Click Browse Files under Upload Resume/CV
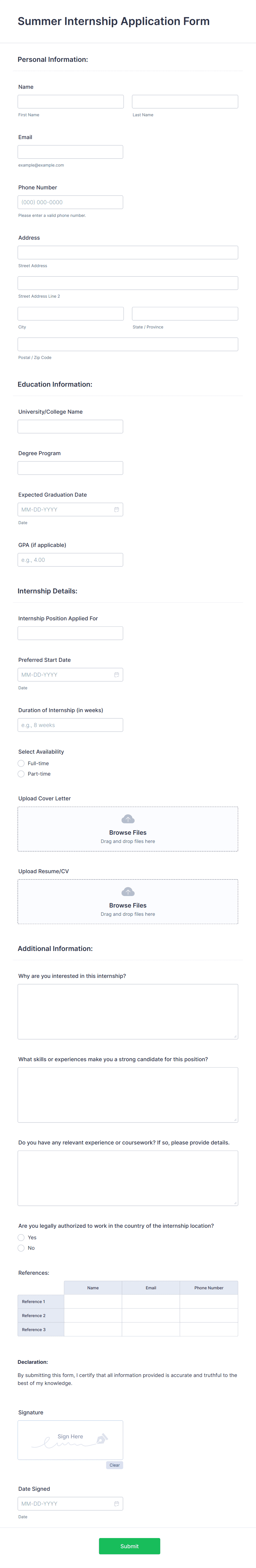The height and width of the screenshot is (1568, 256). click(128, 905)
